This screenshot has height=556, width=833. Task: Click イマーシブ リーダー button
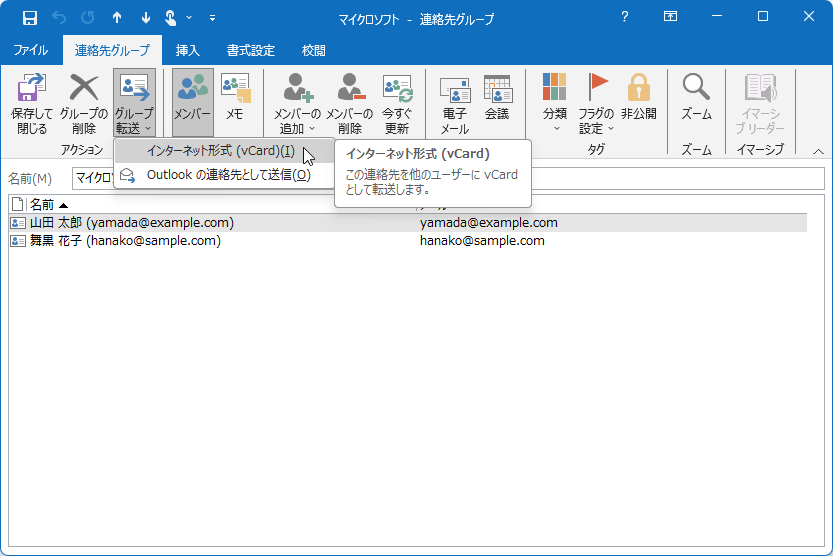760,104
